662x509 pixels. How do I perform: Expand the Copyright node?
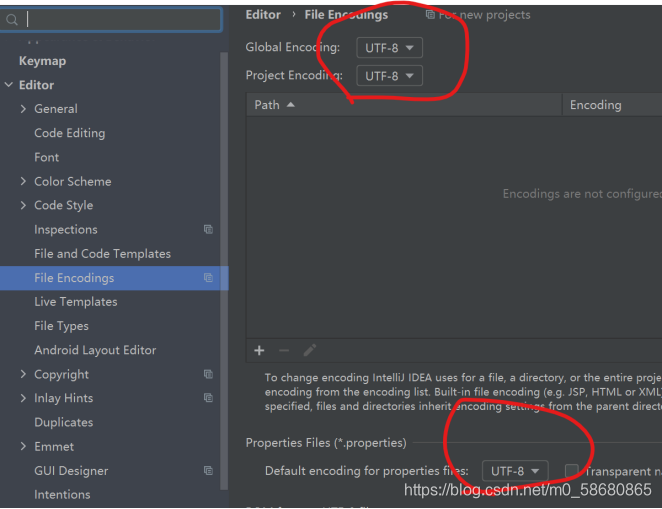23,374
